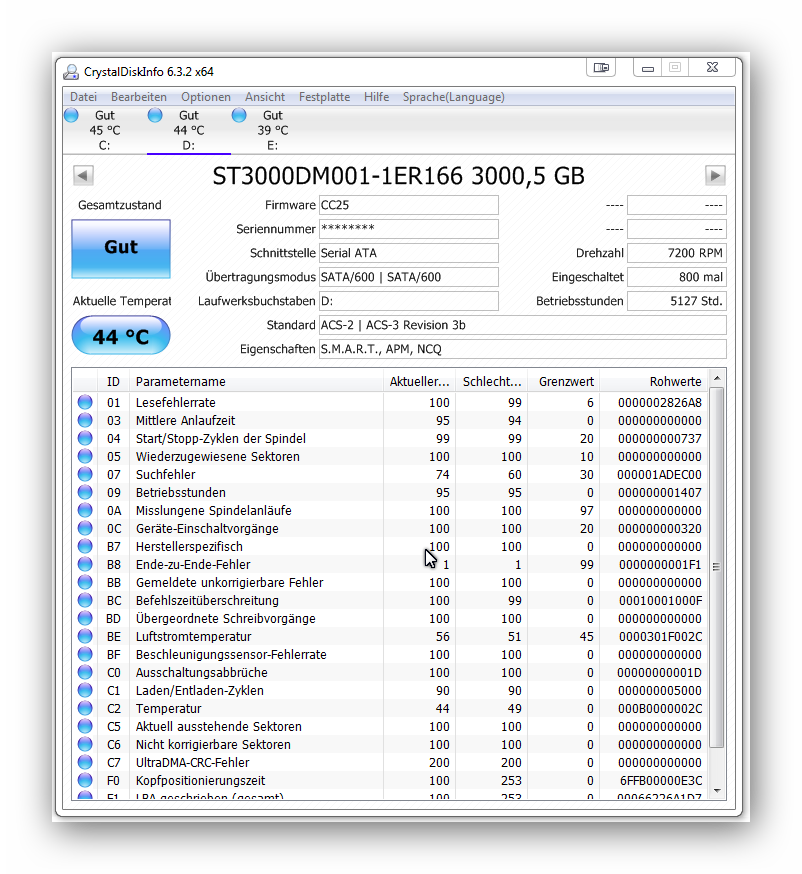802x874 pixels.
Task: Click the title bar switch-window icon button
Action: (601, 67)
